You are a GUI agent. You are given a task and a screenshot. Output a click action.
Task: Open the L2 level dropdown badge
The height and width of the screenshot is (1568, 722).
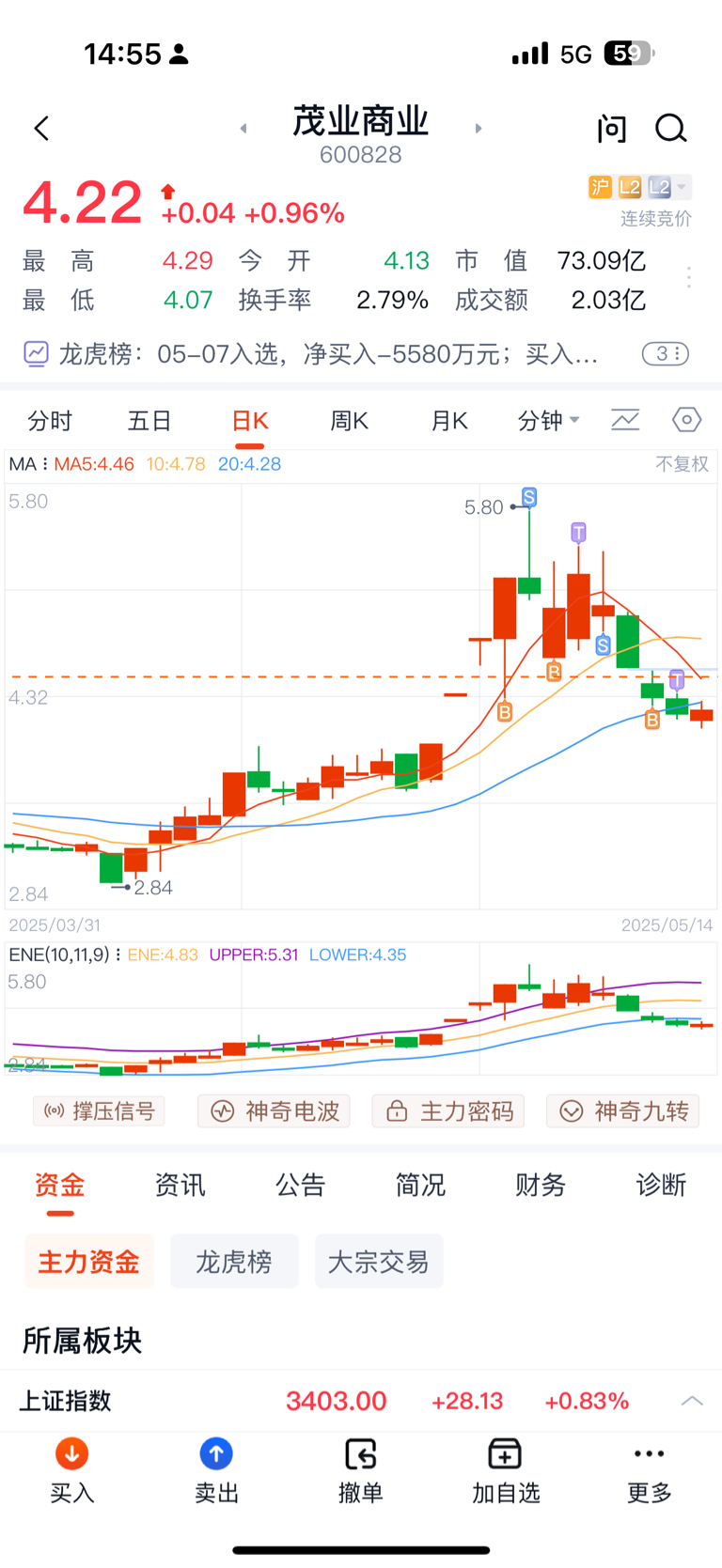669,187
